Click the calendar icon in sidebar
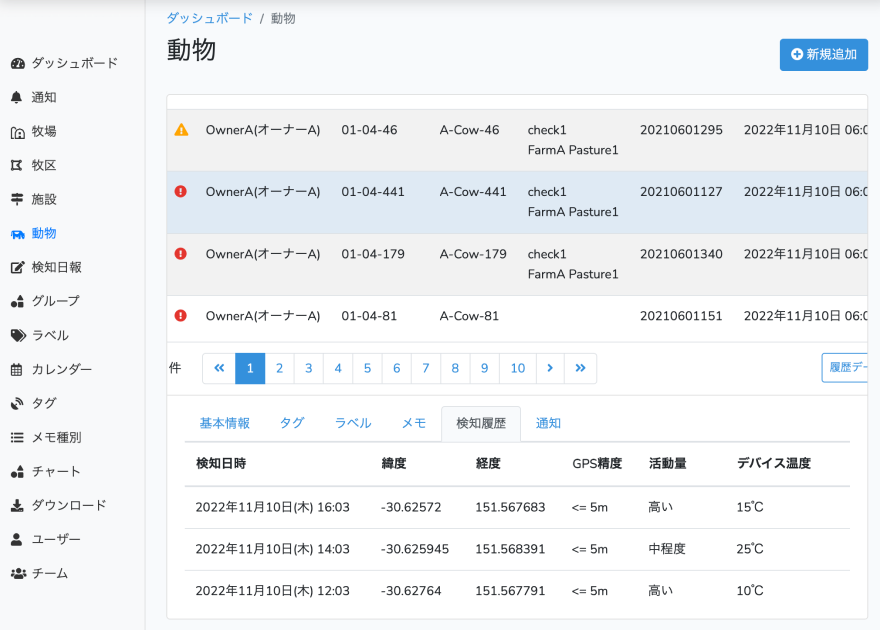880x630 pixels. click(17, 369)
